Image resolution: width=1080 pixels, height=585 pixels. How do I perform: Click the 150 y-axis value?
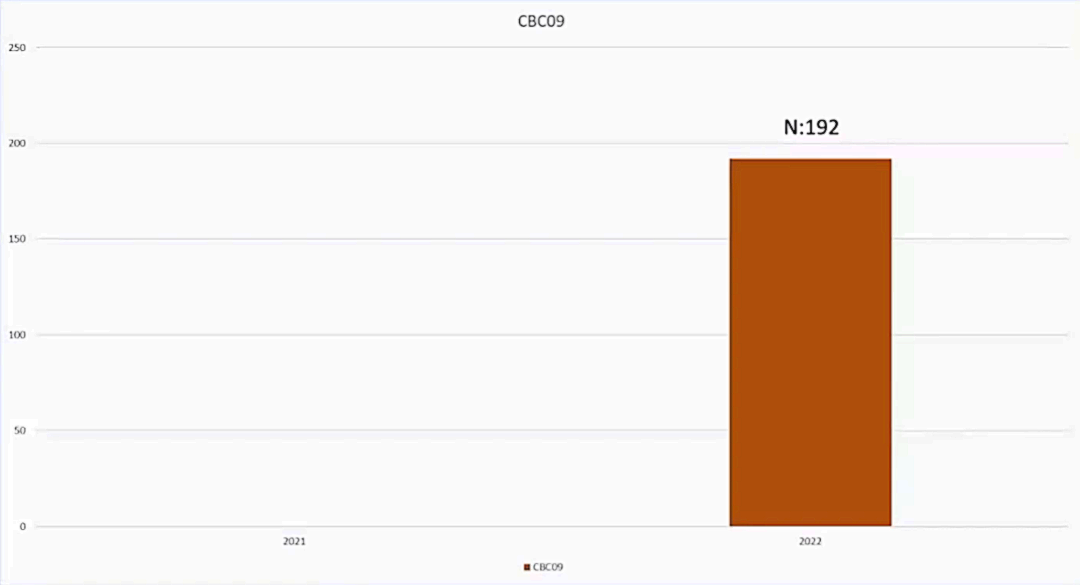17,239
